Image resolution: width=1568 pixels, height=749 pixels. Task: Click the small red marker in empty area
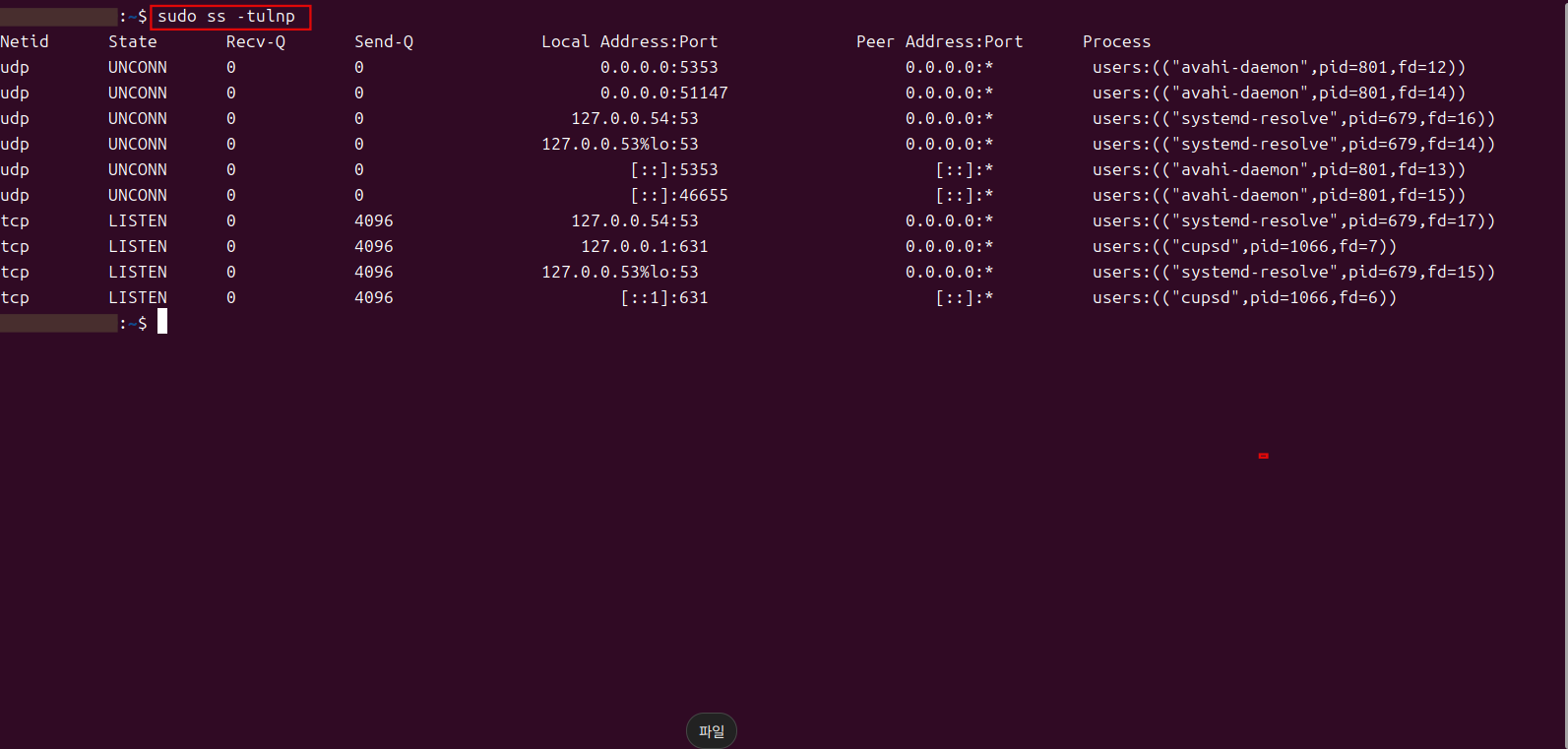tap(1263, 456)
